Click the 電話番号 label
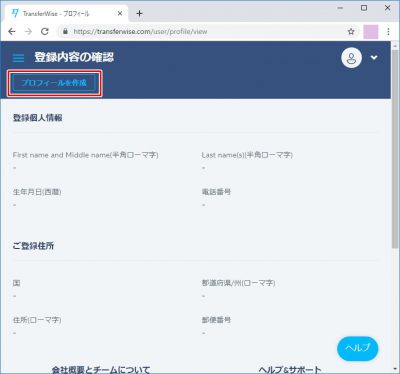 [x=216, y=192]
